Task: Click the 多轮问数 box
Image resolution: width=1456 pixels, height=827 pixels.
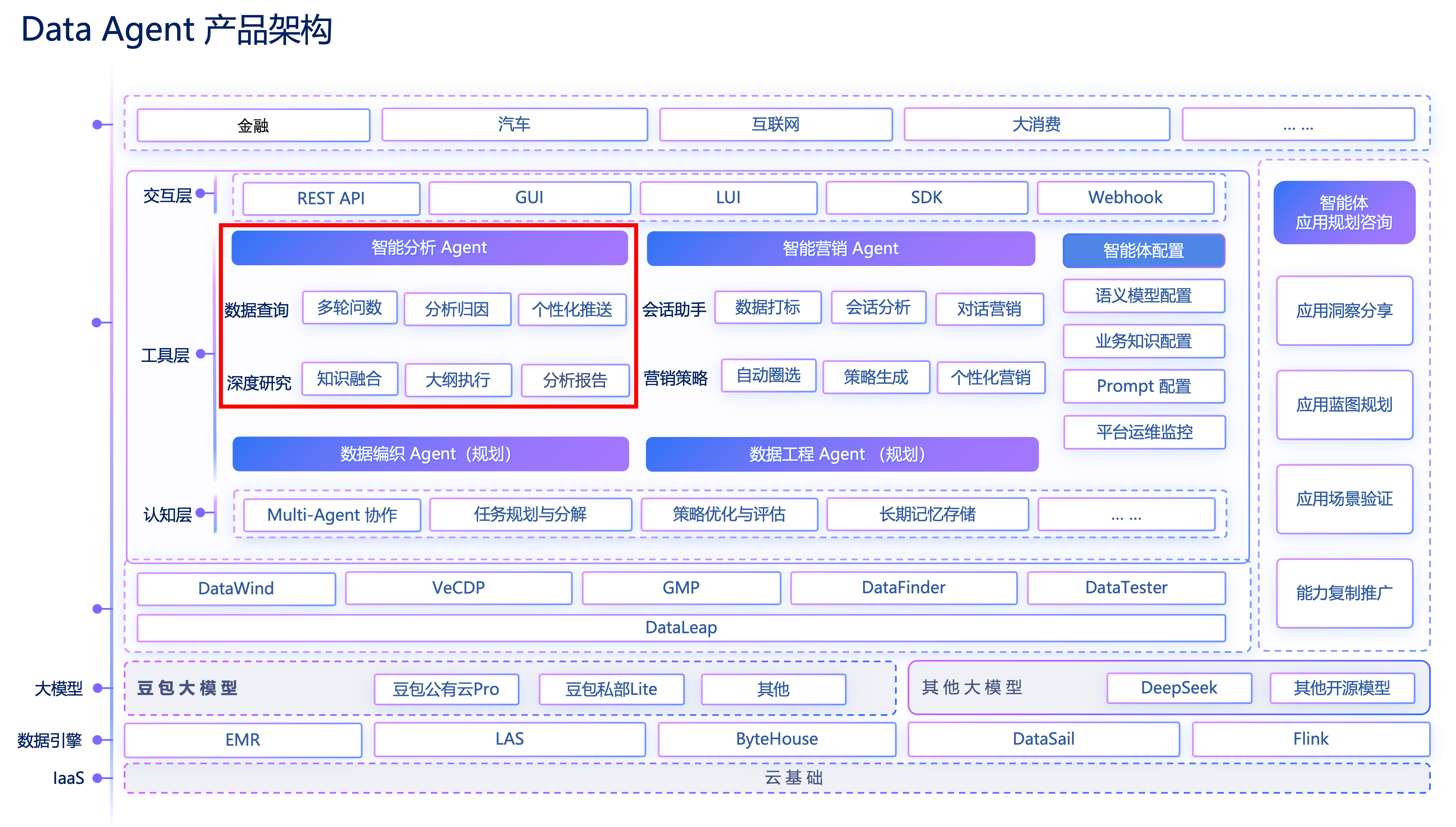Action: pos(350,308)
